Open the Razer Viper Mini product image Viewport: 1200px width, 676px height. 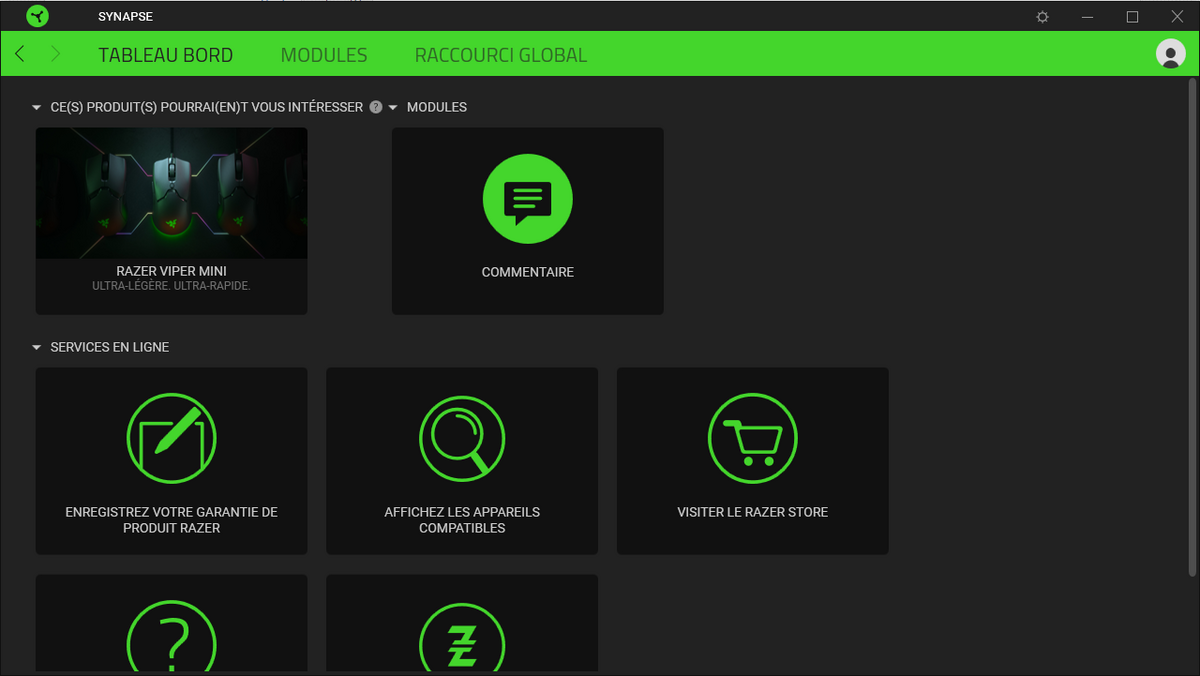(x=171, y=193)
